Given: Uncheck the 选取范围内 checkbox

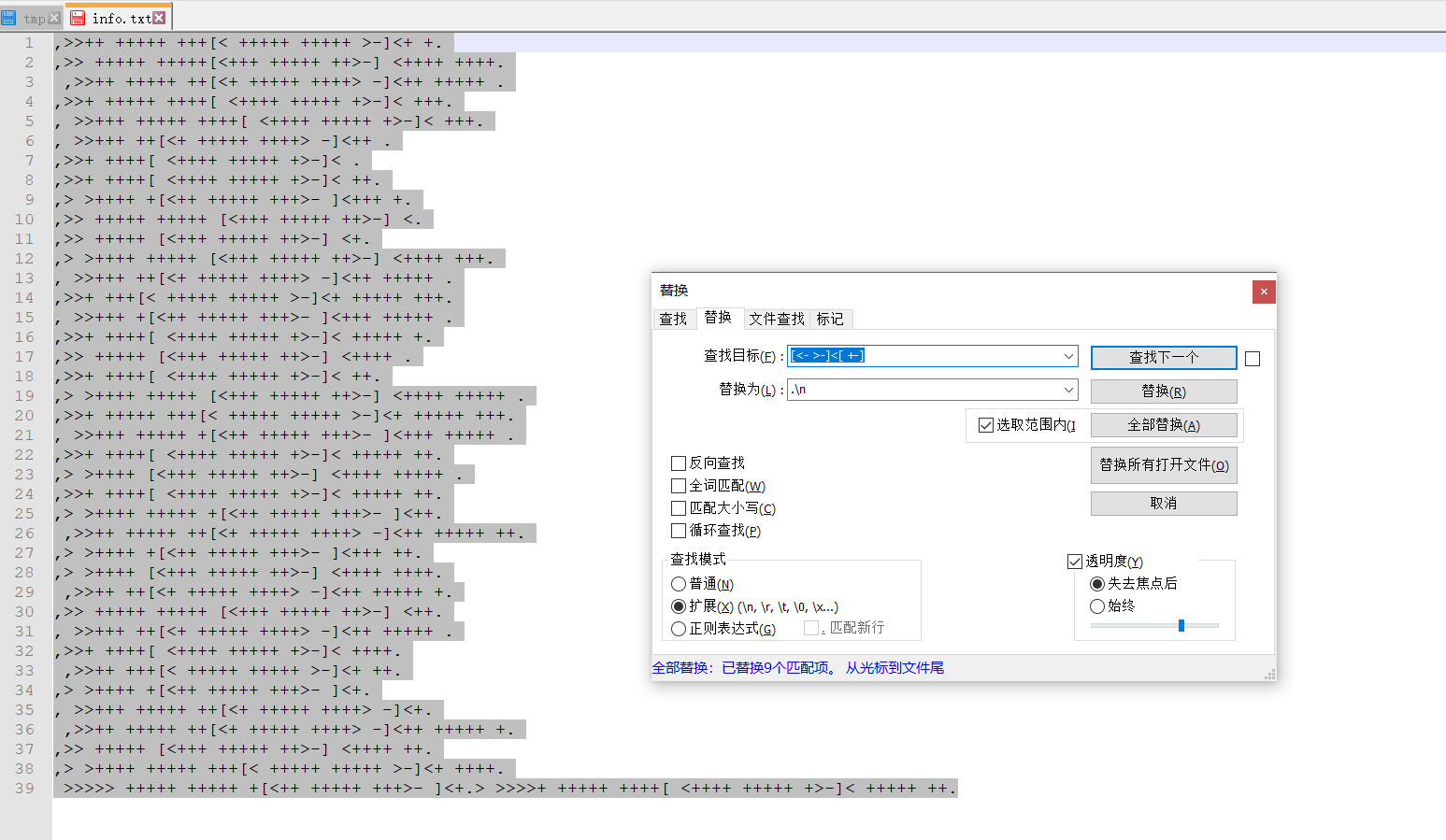Looking at the screenshot, I should click(985, 424).
